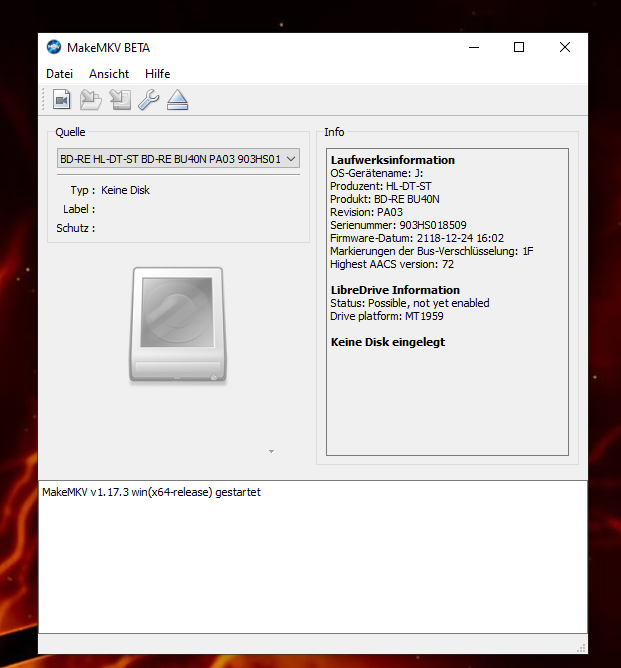Expand the BD-RE BU40N source drive dropdown

tap(178, 158)
